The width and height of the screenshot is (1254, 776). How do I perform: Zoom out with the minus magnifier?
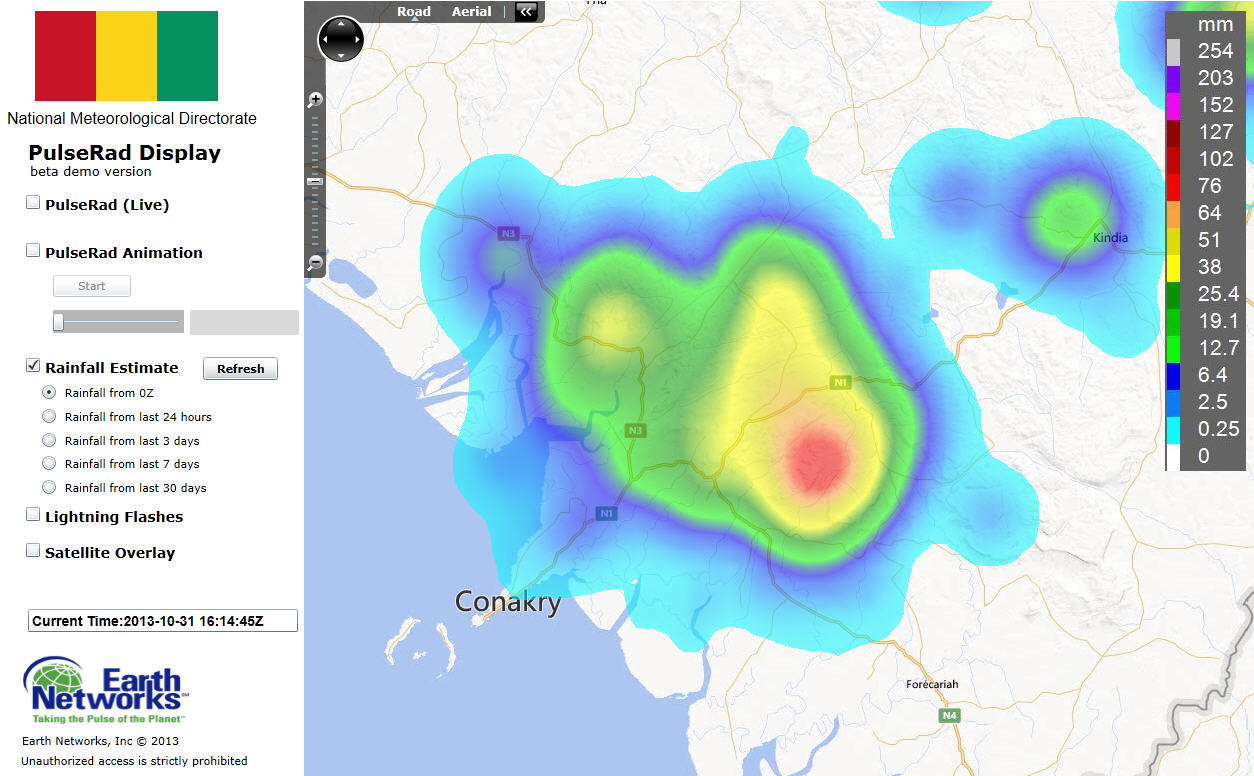315,263
